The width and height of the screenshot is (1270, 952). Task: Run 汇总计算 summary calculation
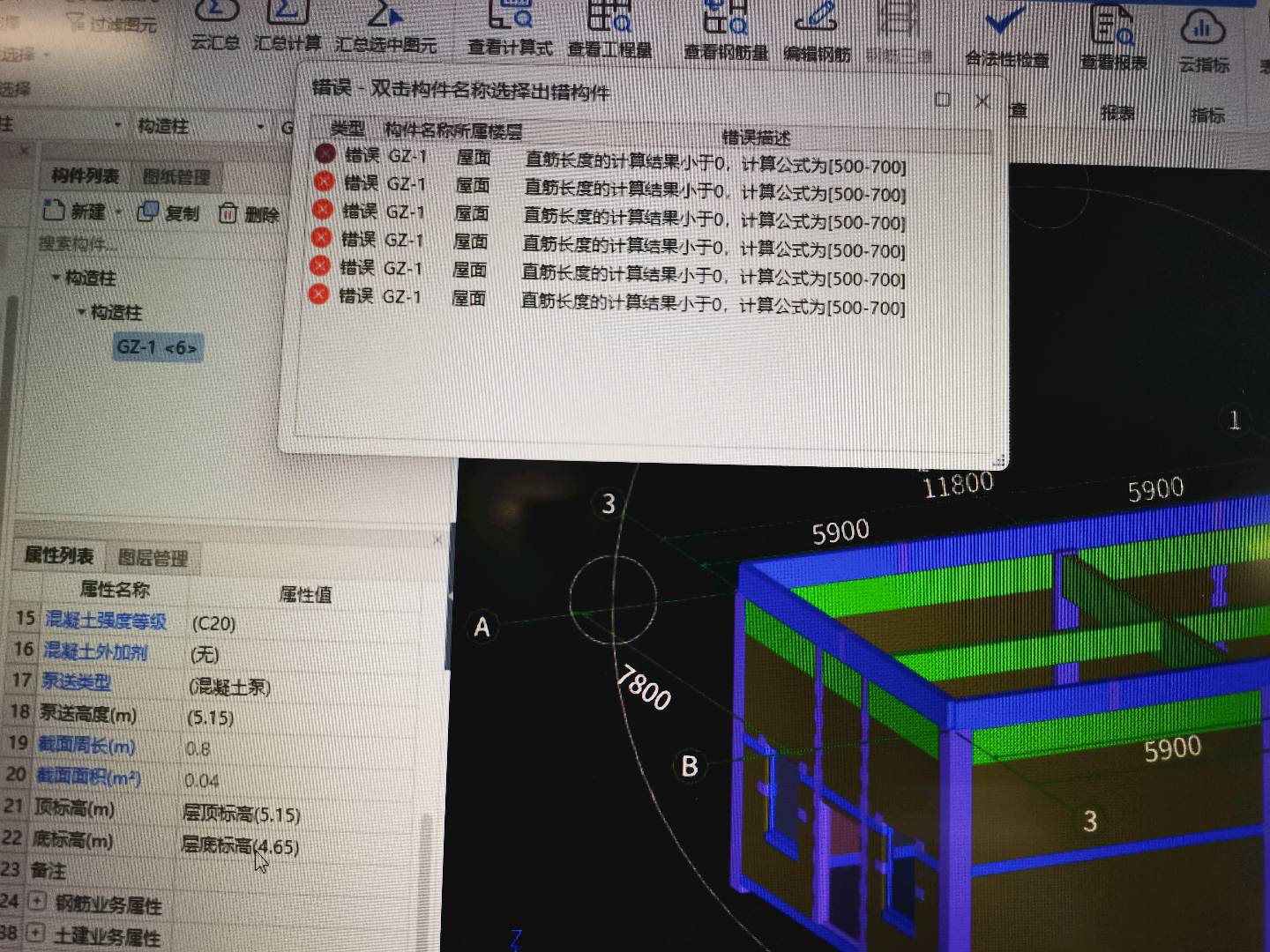[288, 26]
